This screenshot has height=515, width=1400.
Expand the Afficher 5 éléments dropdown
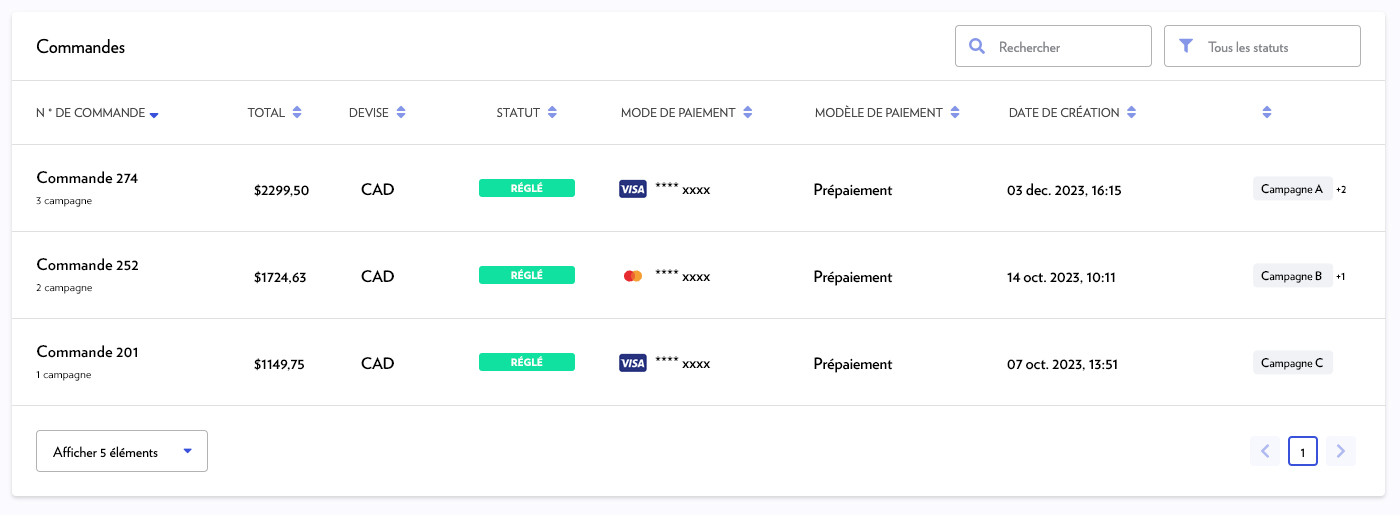pyautogui.click(x=122, y=452)
